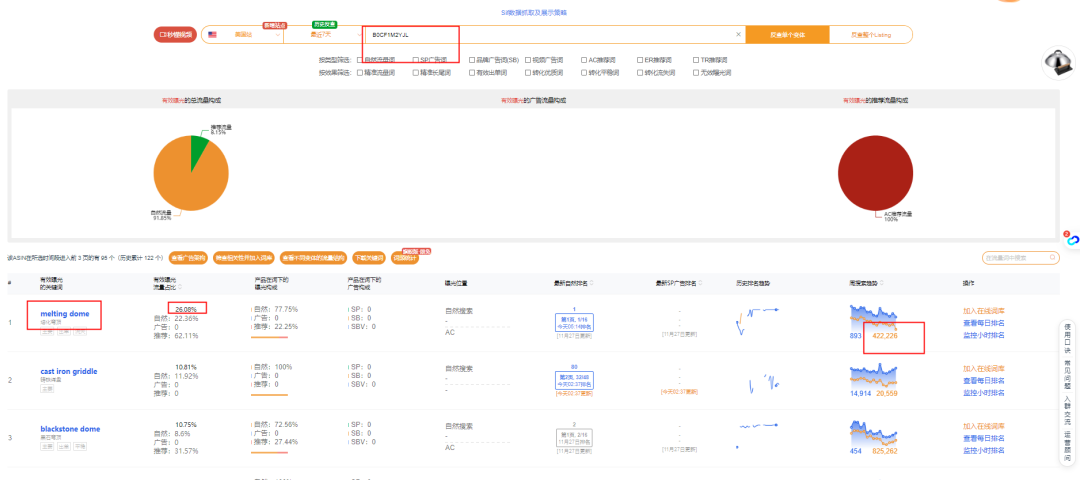Viewport: 1080px width, 480px height.
Task: Open the 最近7天 time range dropdown
Action: point(322,34)
